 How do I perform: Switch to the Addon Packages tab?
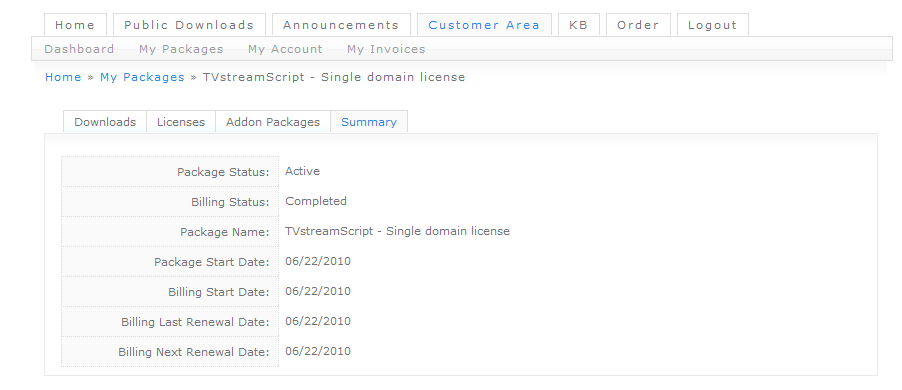pos(273,122)
